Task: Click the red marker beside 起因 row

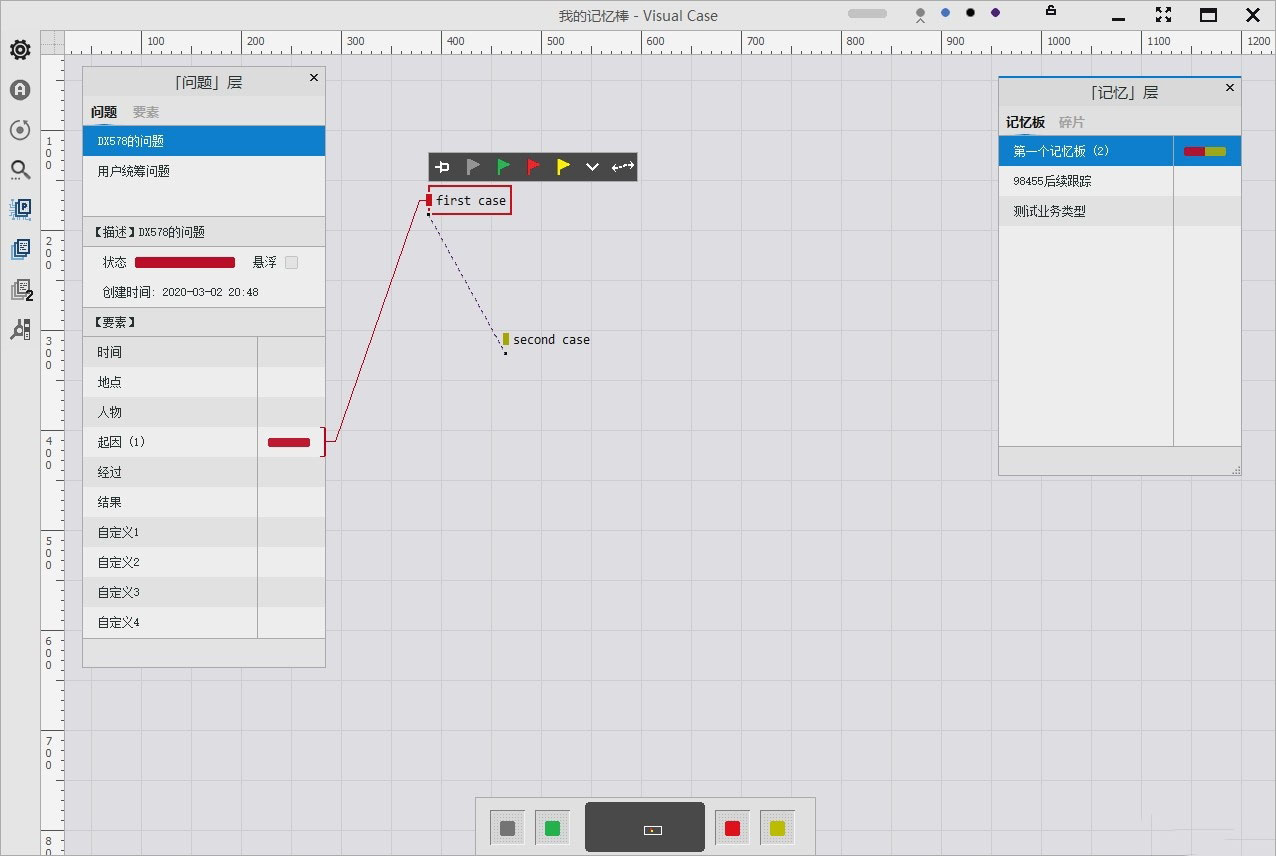Action: [289, 442]
